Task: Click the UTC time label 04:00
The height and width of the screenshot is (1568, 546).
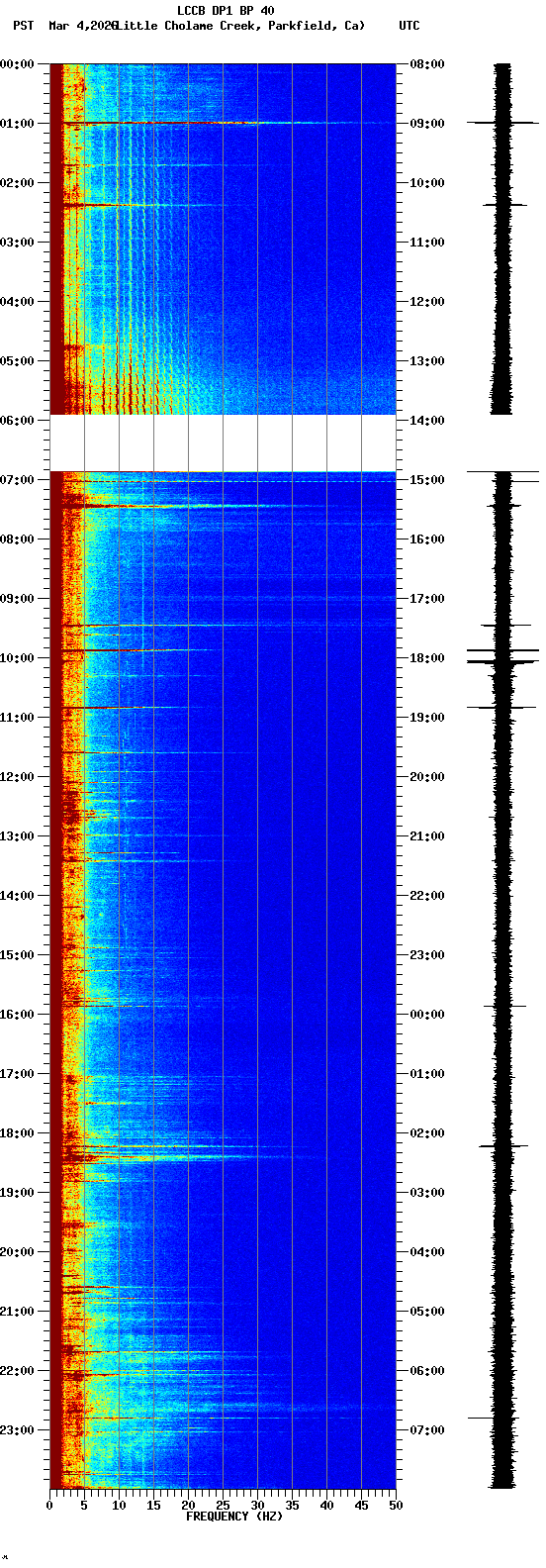Action: click(426, 1252)
